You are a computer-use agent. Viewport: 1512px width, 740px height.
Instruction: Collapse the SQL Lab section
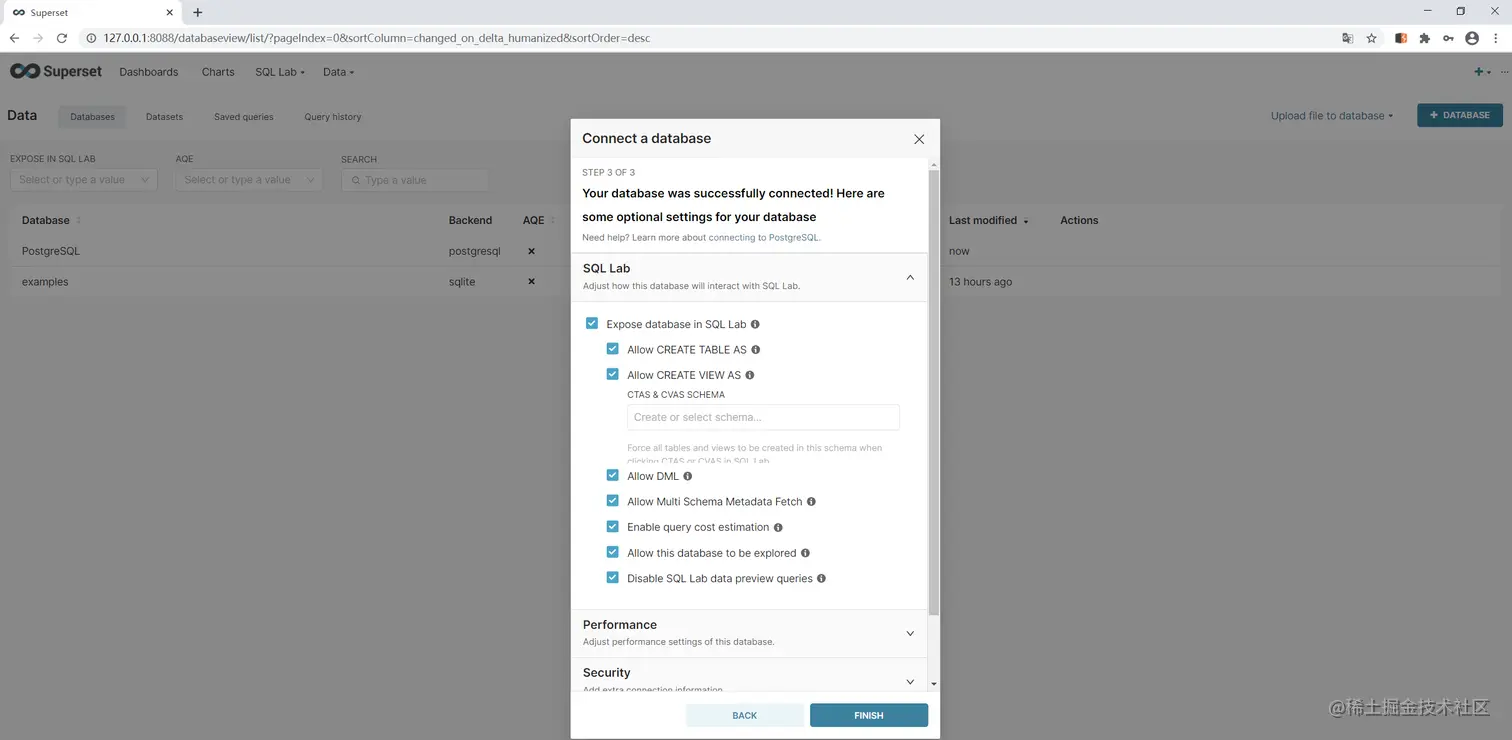coord(910,277)
